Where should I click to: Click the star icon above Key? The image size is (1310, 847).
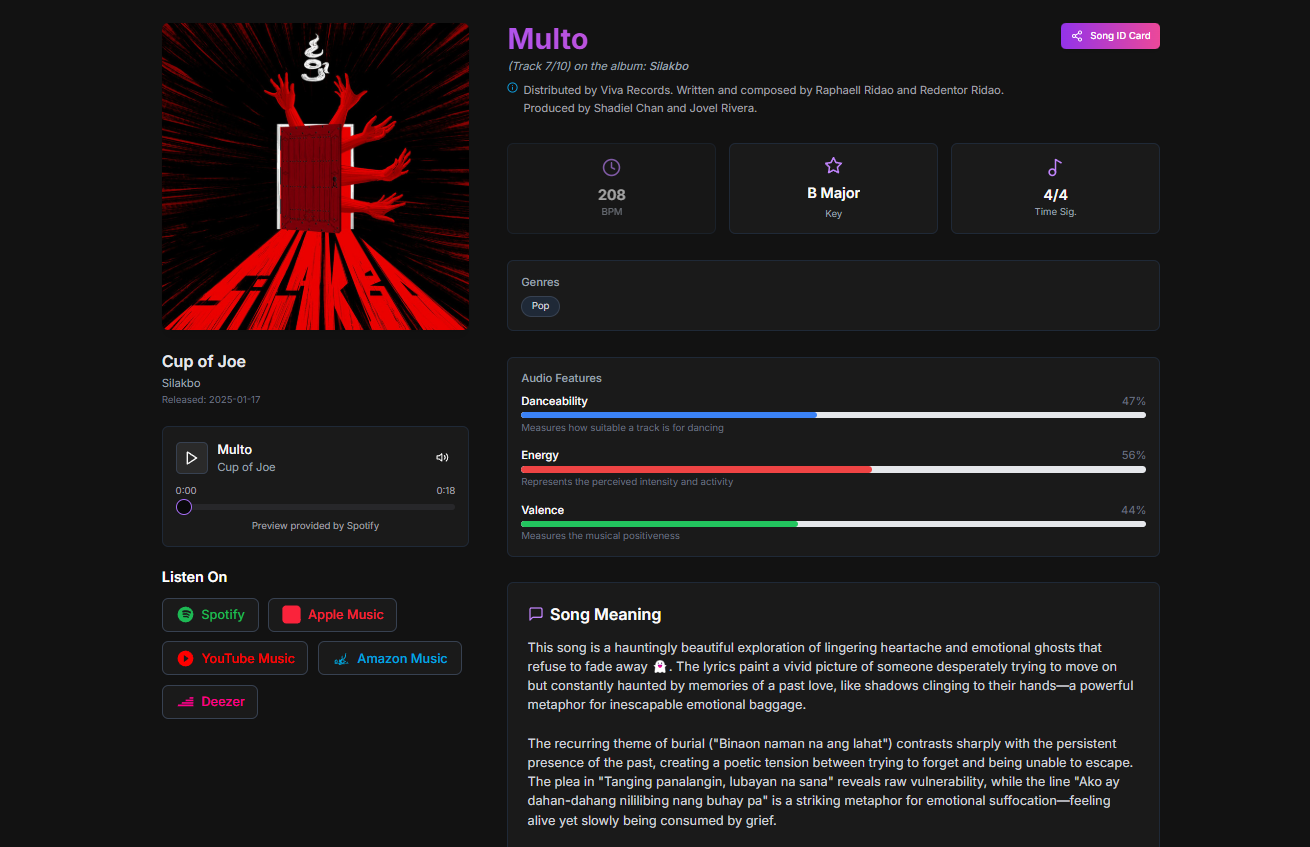(833, 165)
